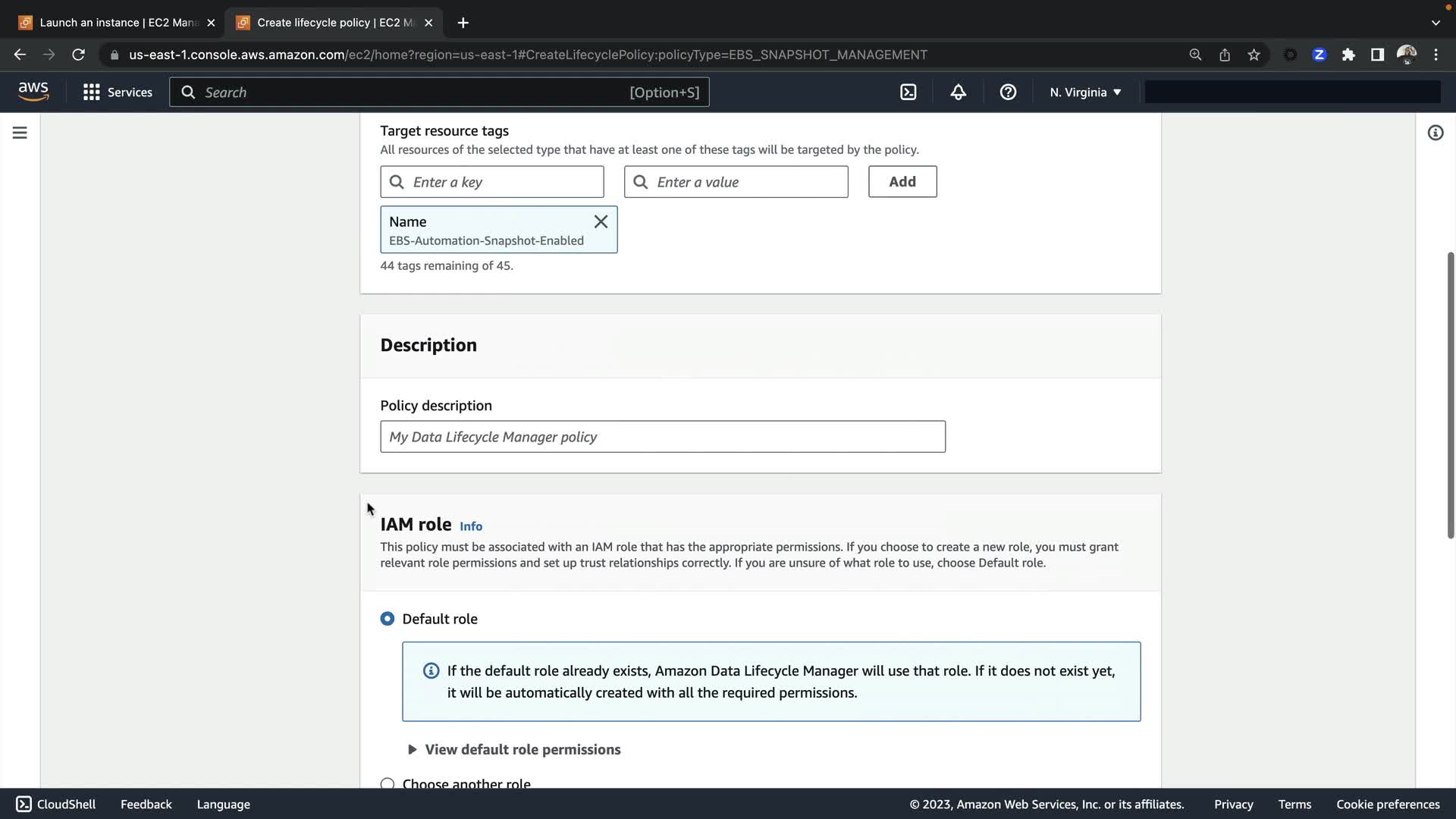Open the left hamburger navigation menu
Screen dimensions: 1456x819
pyautogui.click(x=20, y=133)
